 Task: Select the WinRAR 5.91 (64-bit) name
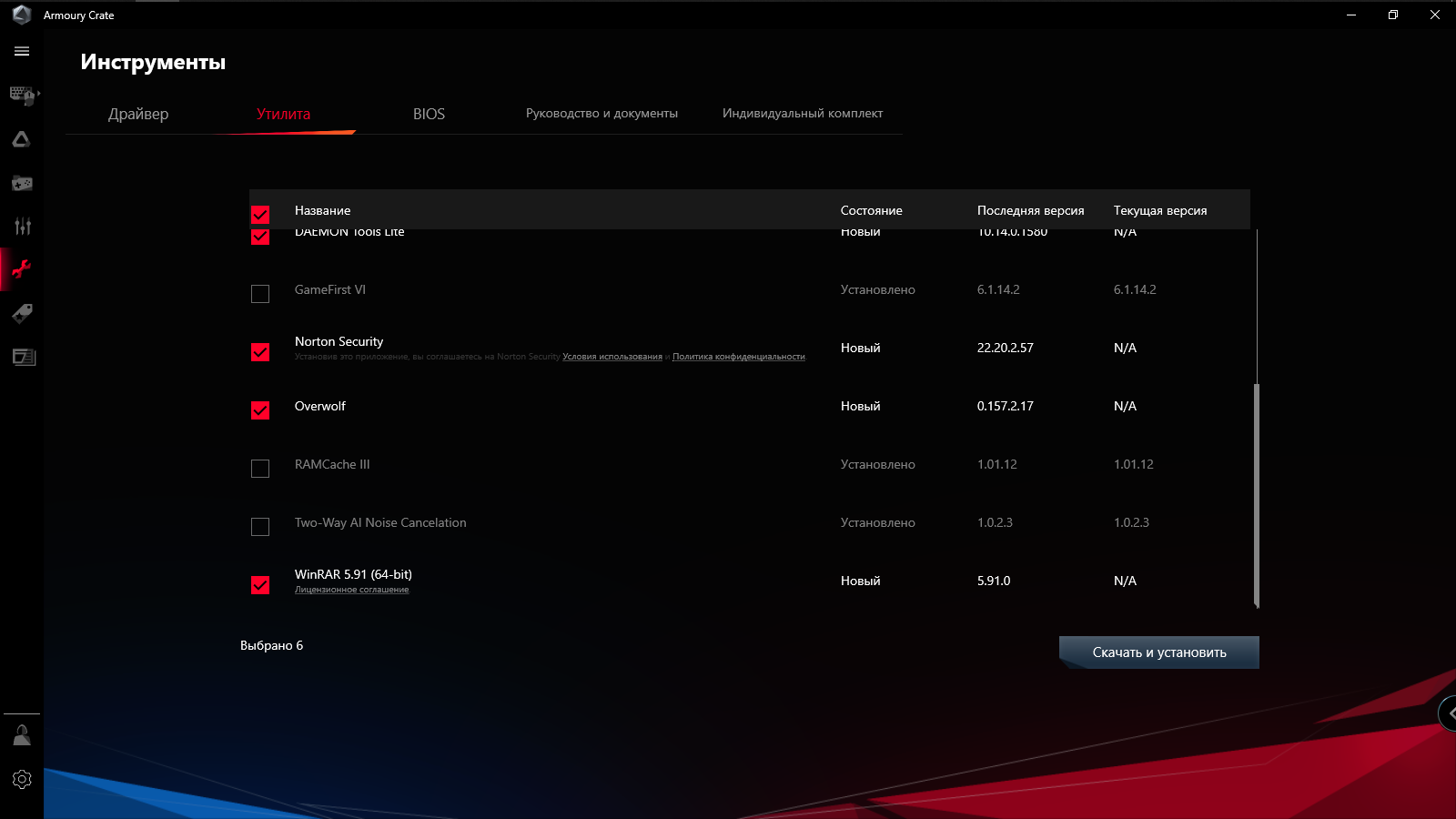[353, 574]
